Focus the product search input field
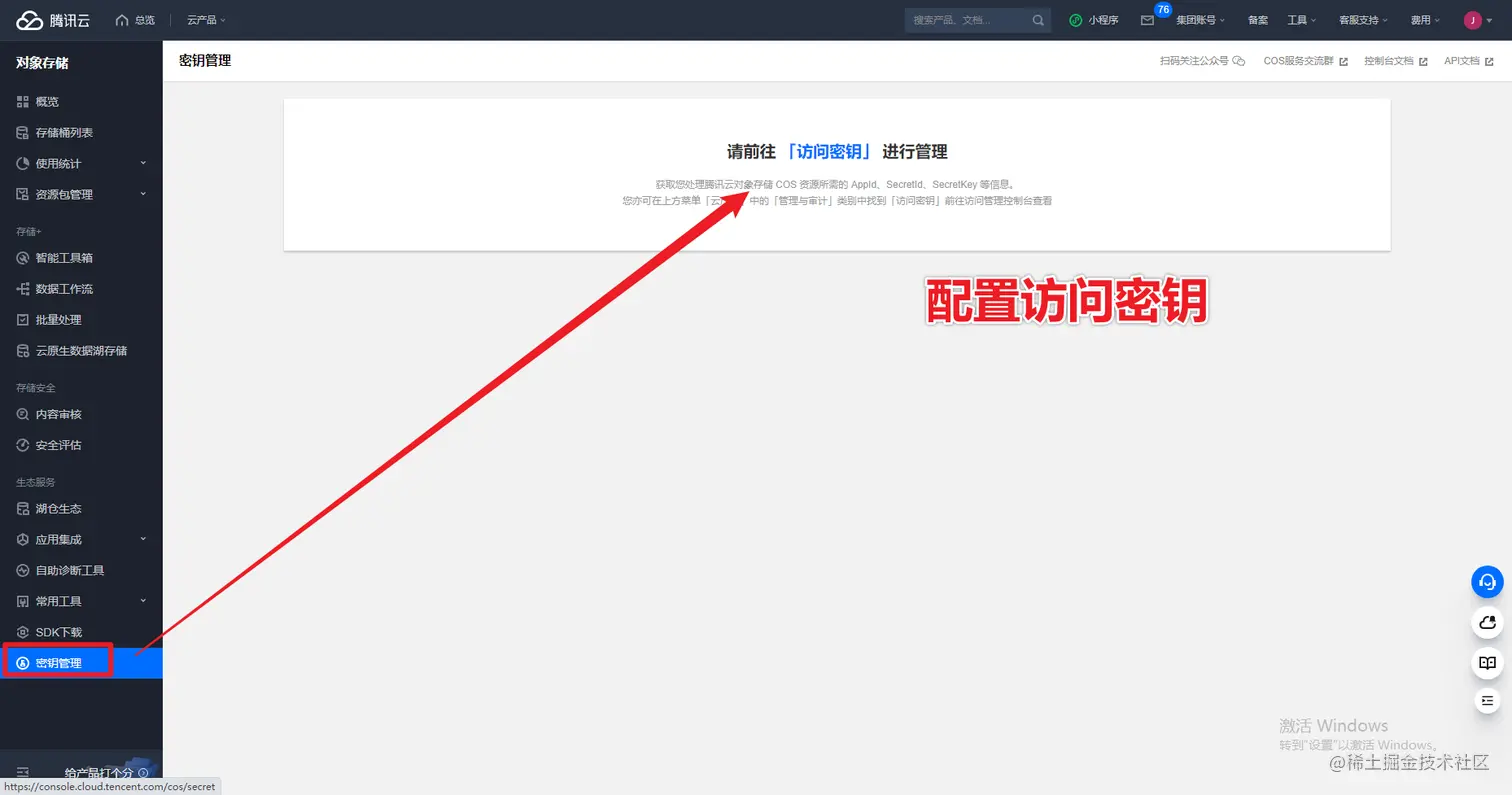The image size is (1512, 795). 967,20
